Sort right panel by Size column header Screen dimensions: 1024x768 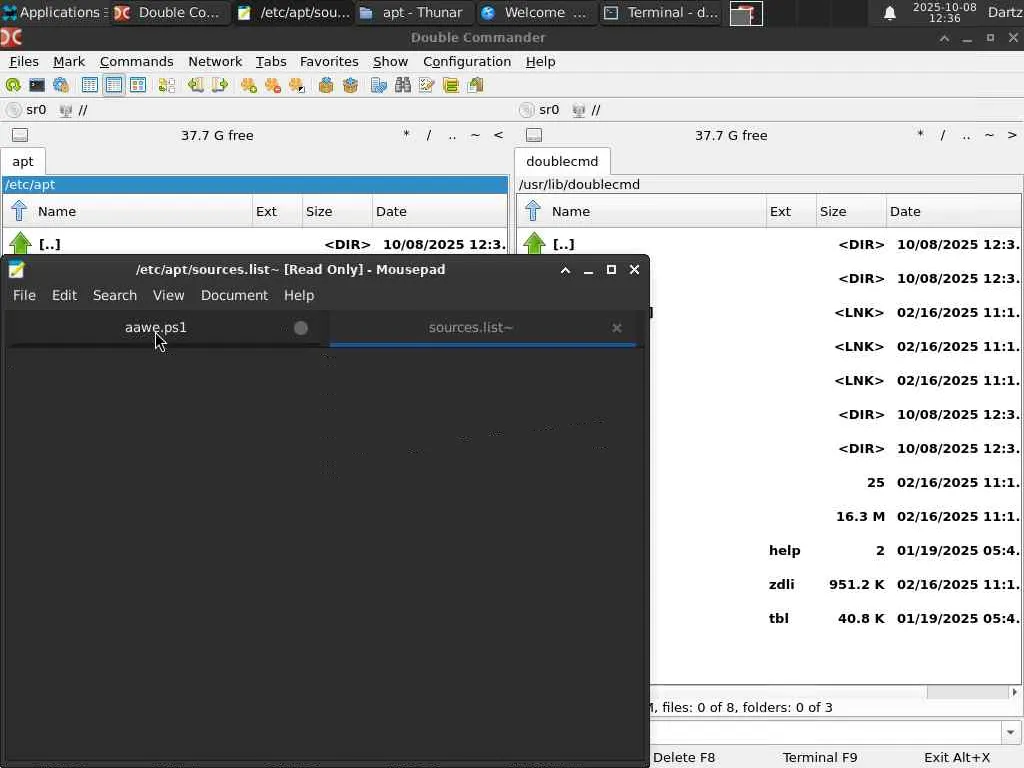tap(850, 212)
